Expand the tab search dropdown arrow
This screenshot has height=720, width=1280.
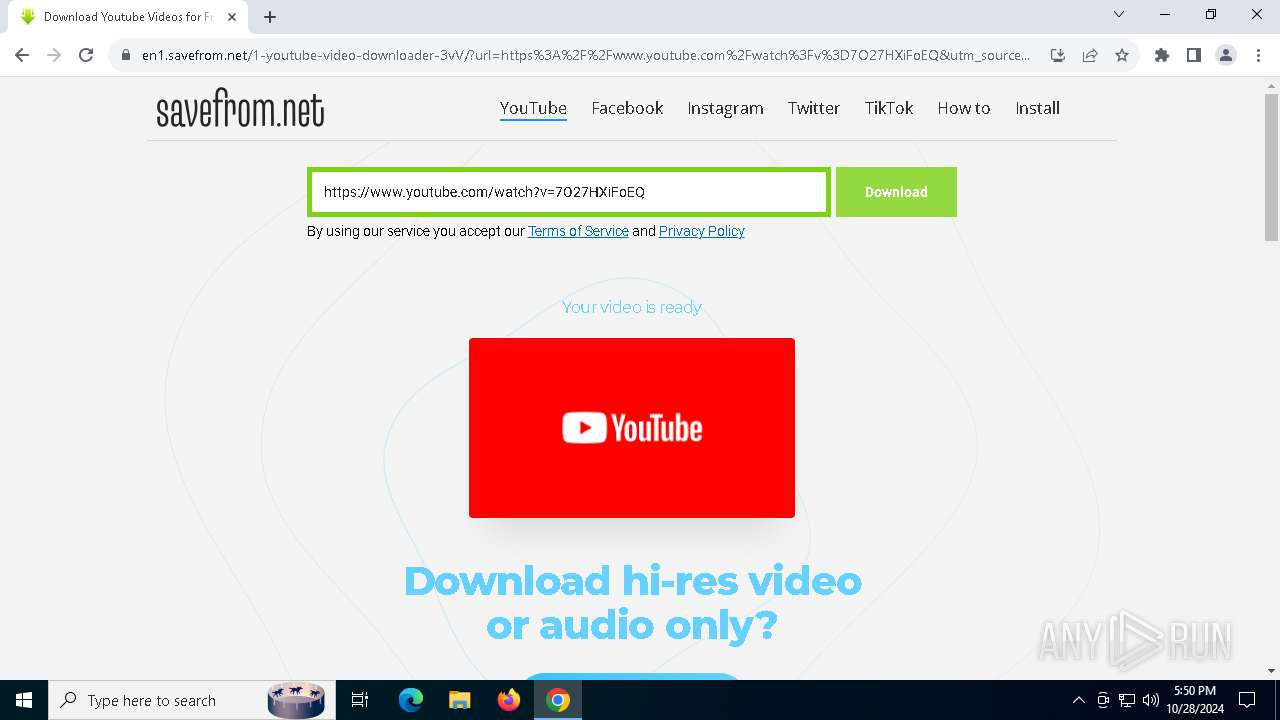click(1119, 14)
